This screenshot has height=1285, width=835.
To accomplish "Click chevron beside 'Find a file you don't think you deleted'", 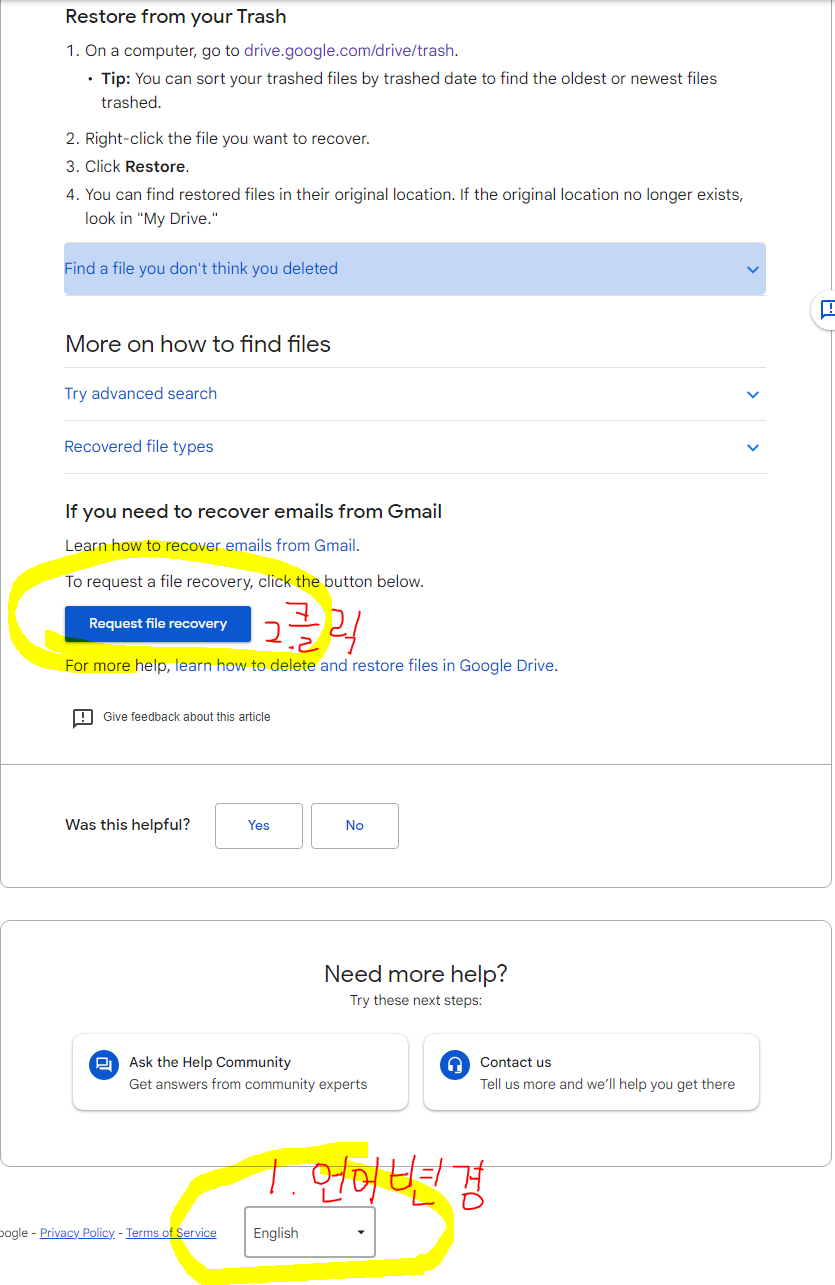I will 753,270.
